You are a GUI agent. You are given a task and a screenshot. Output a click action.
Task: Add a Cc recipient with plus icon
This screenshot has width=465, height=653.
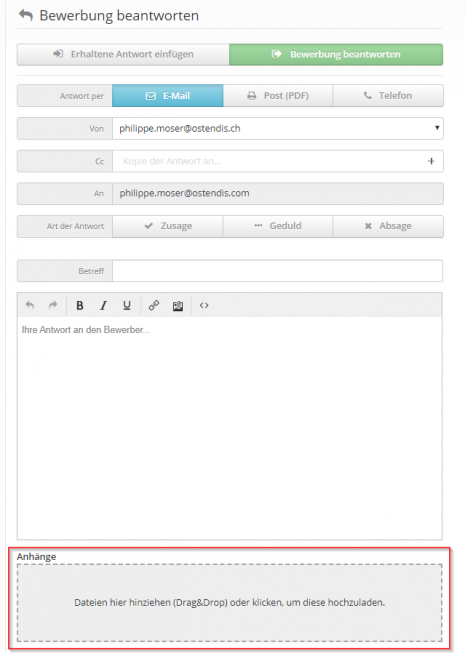pyautogui.click(x=431, y=161)
